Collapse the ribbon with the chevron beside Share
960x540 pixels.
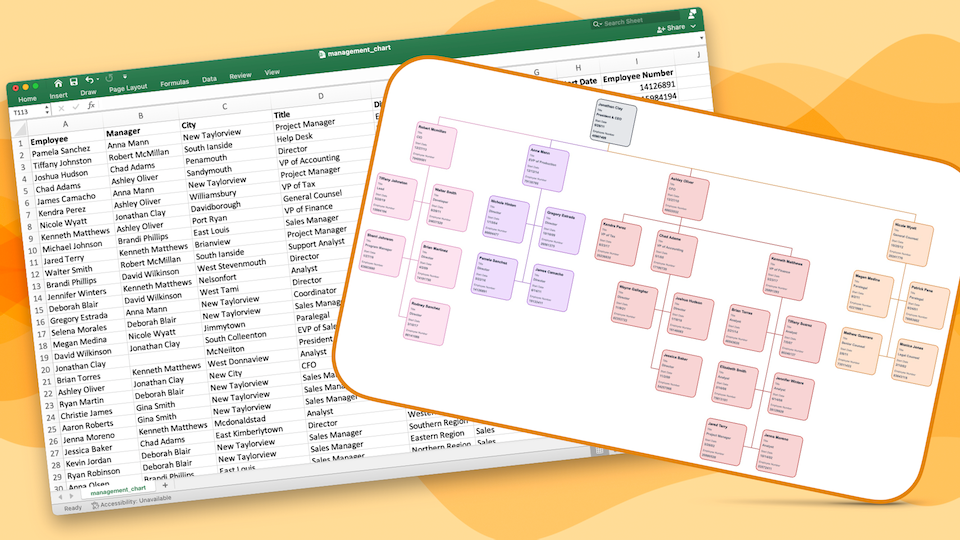pos(694,26)
